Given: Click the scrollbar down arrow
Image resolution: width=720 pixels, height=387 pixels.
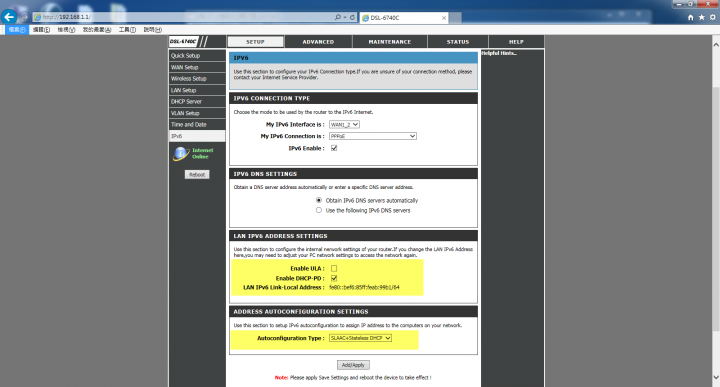Looking at the screenshot, I should click(x=716, y=377).
